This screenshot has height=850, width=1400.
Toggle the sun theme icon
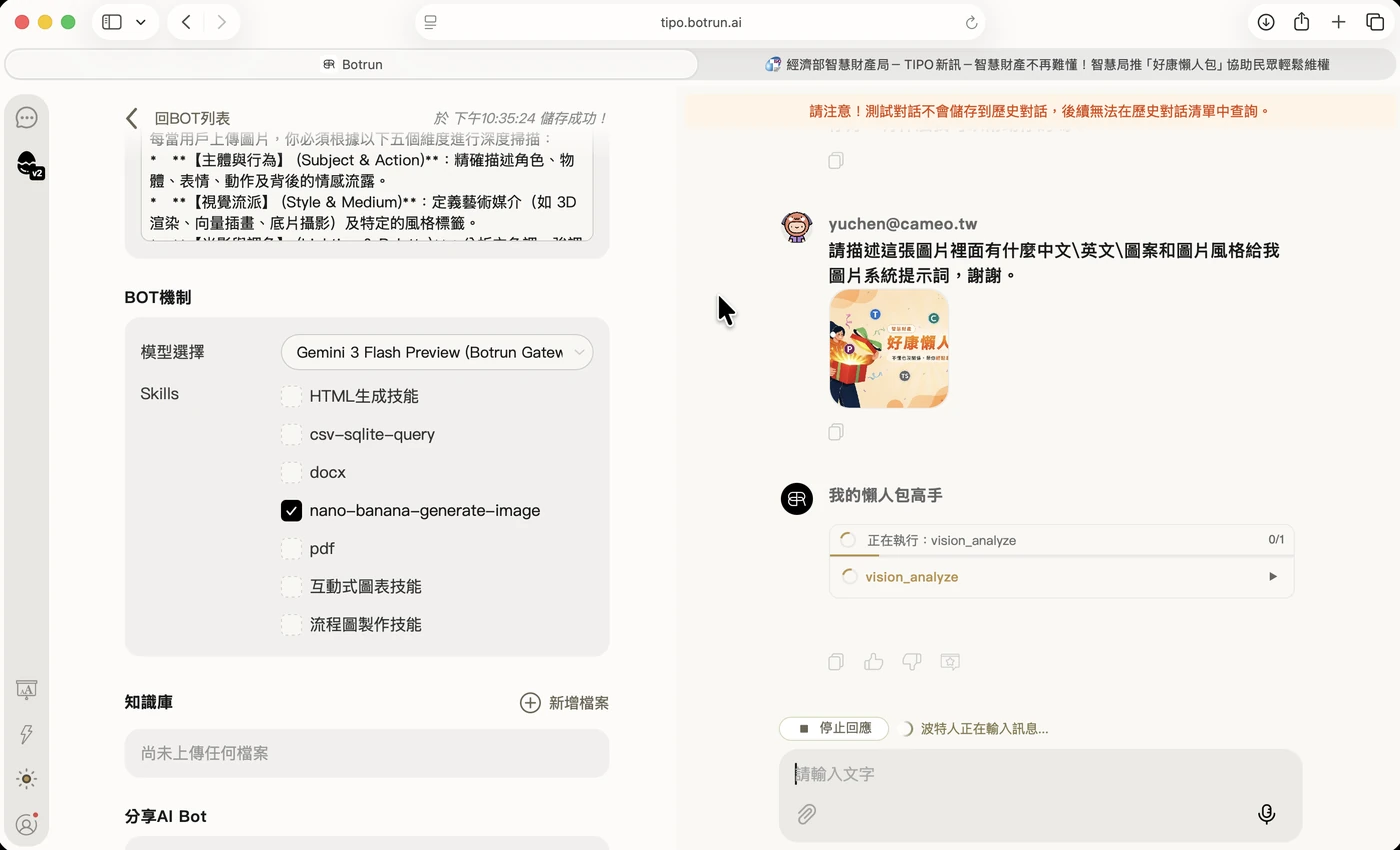pyautogui.click(x=27, y=779)
